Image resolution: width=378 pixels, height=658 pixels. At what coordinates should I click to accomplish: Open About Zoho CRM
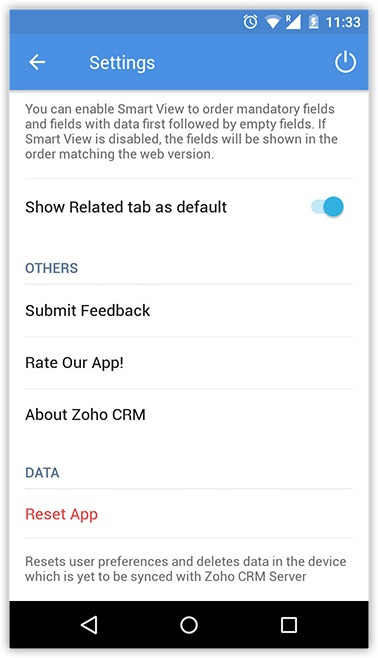point(189,415)
